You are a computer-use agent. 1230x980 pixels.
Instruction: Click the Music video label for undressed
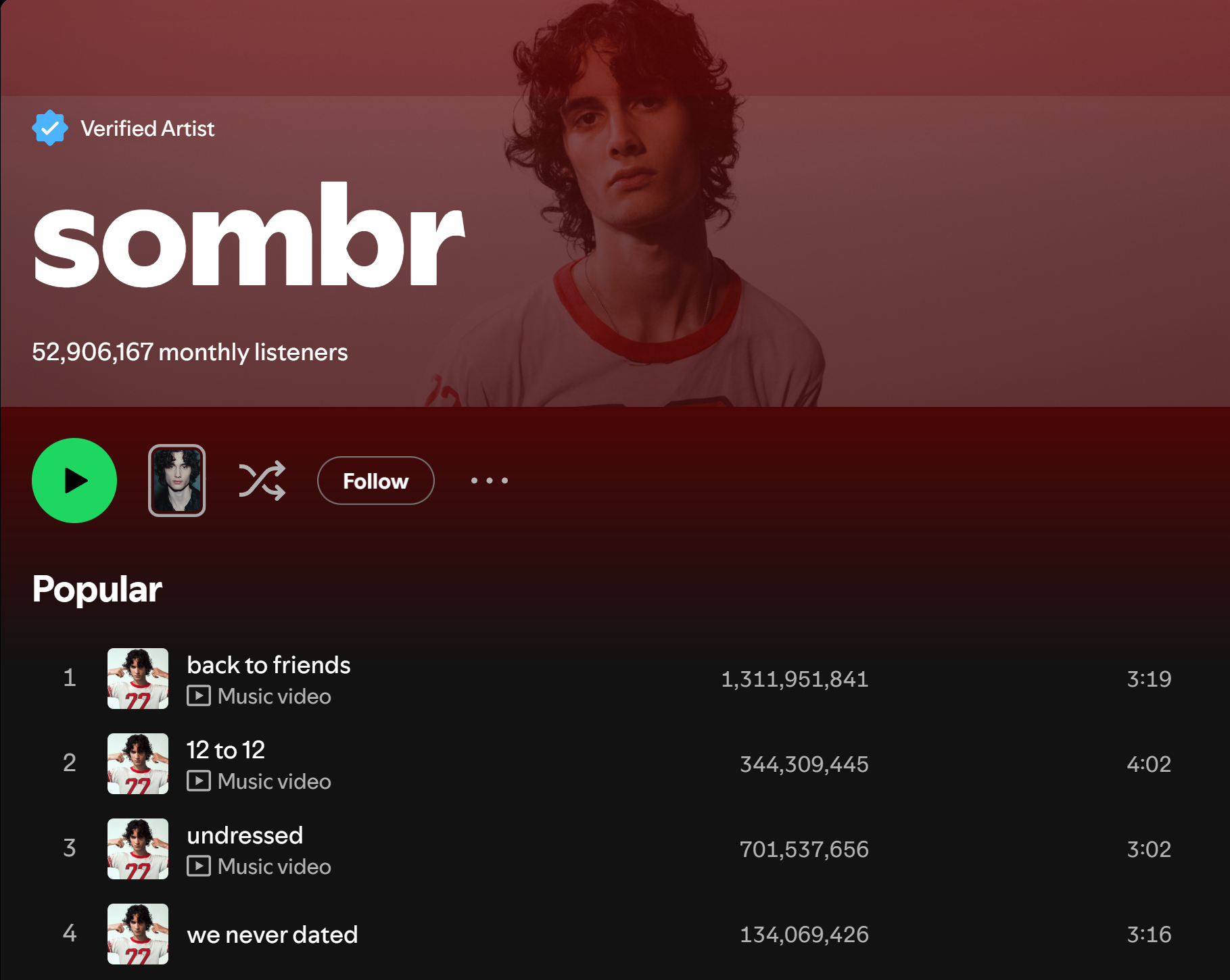275,866
